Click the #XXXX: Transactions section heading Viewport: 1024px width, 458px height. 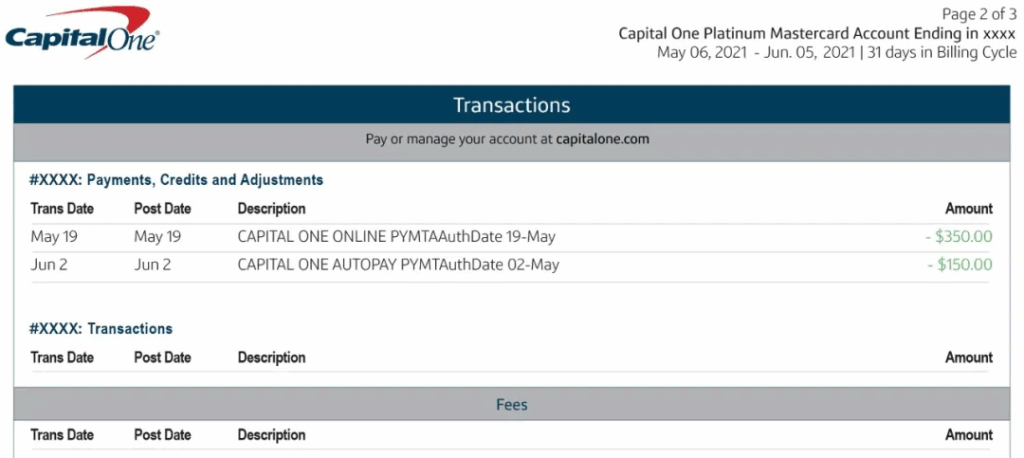pos(101,329)
